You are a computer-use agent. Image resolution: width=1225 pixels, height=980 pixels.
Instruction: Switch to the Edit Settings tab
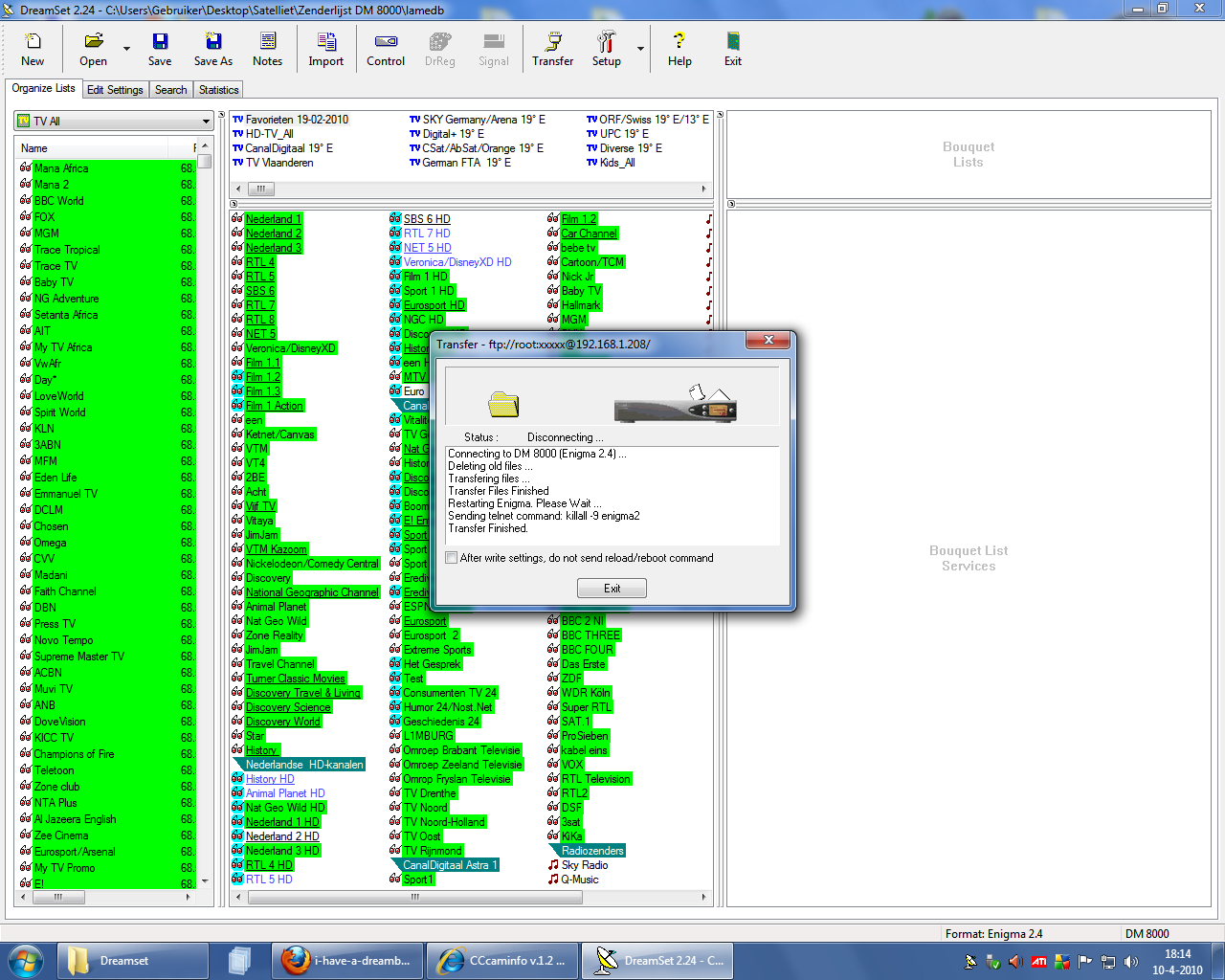click(115, 90)
